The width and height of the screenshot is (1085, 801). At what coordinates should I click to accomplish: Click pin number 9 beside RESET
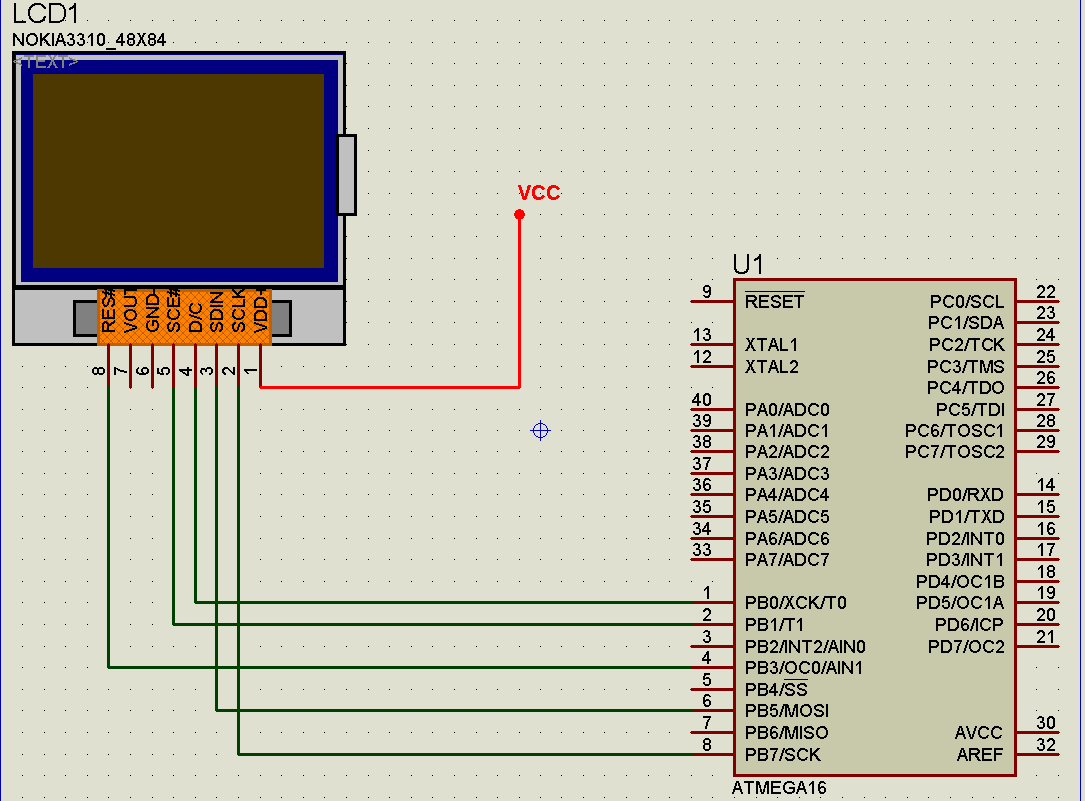coord(706,291)
